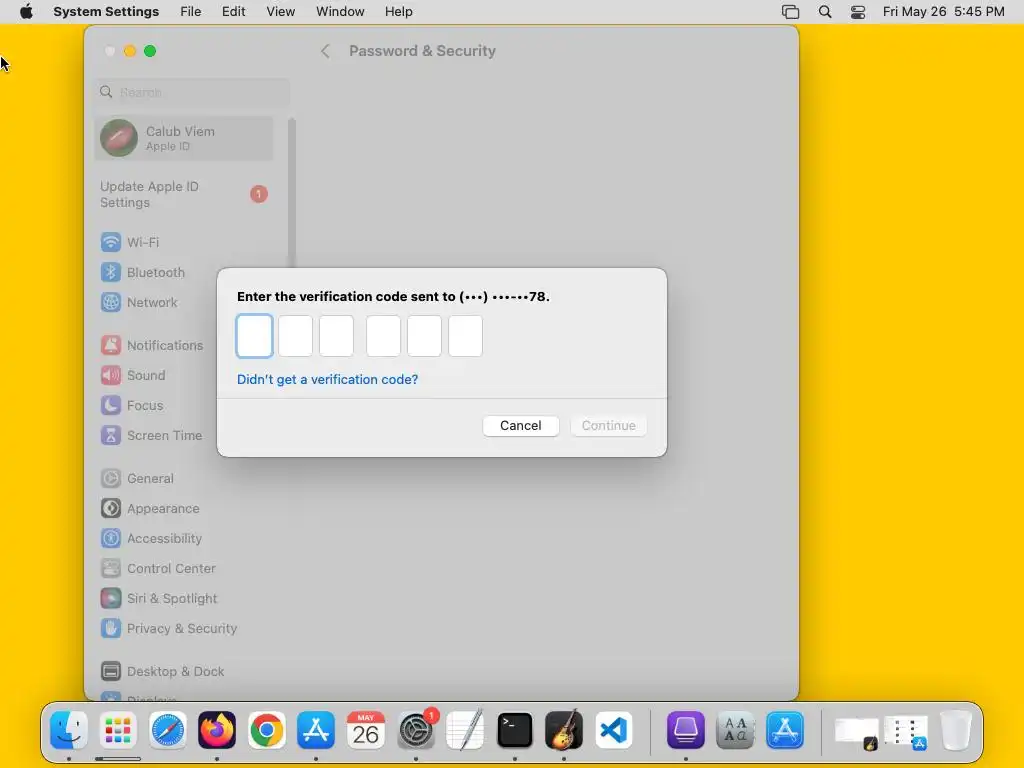
Task: Click the Sound speaker icon
Action: [110, 376]
